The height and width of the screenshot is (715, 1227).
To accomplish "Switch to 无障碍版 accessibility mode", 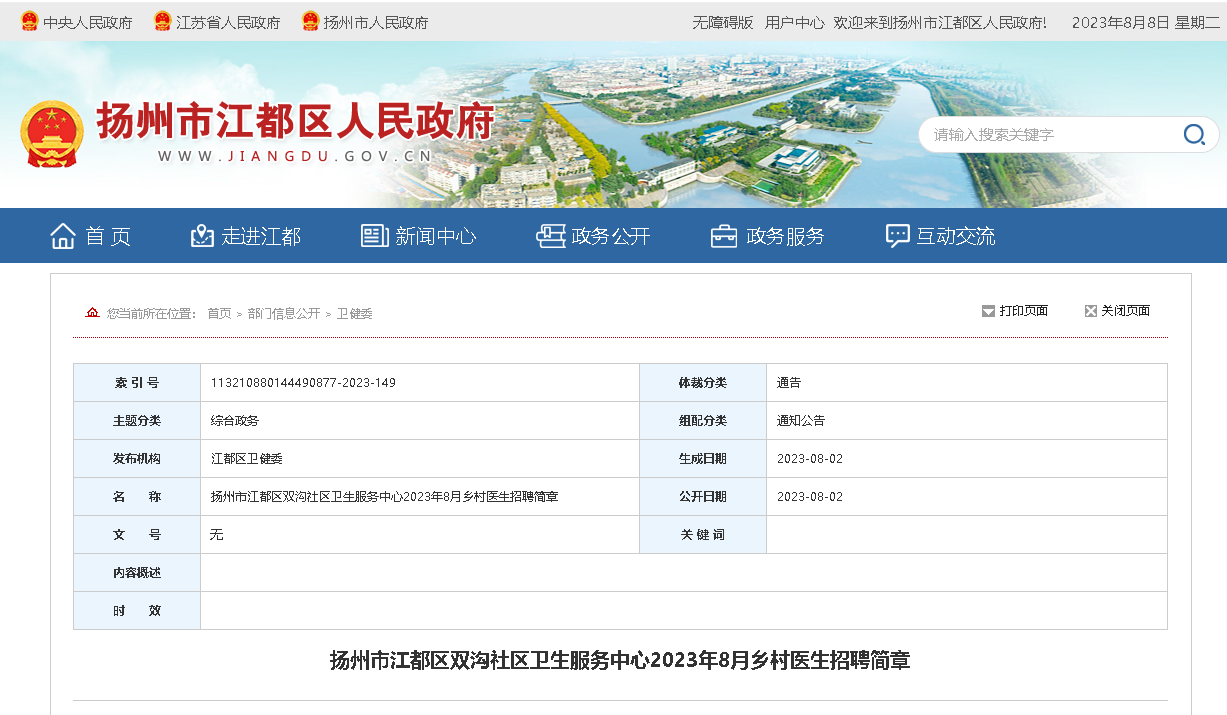I will point(722,22).
